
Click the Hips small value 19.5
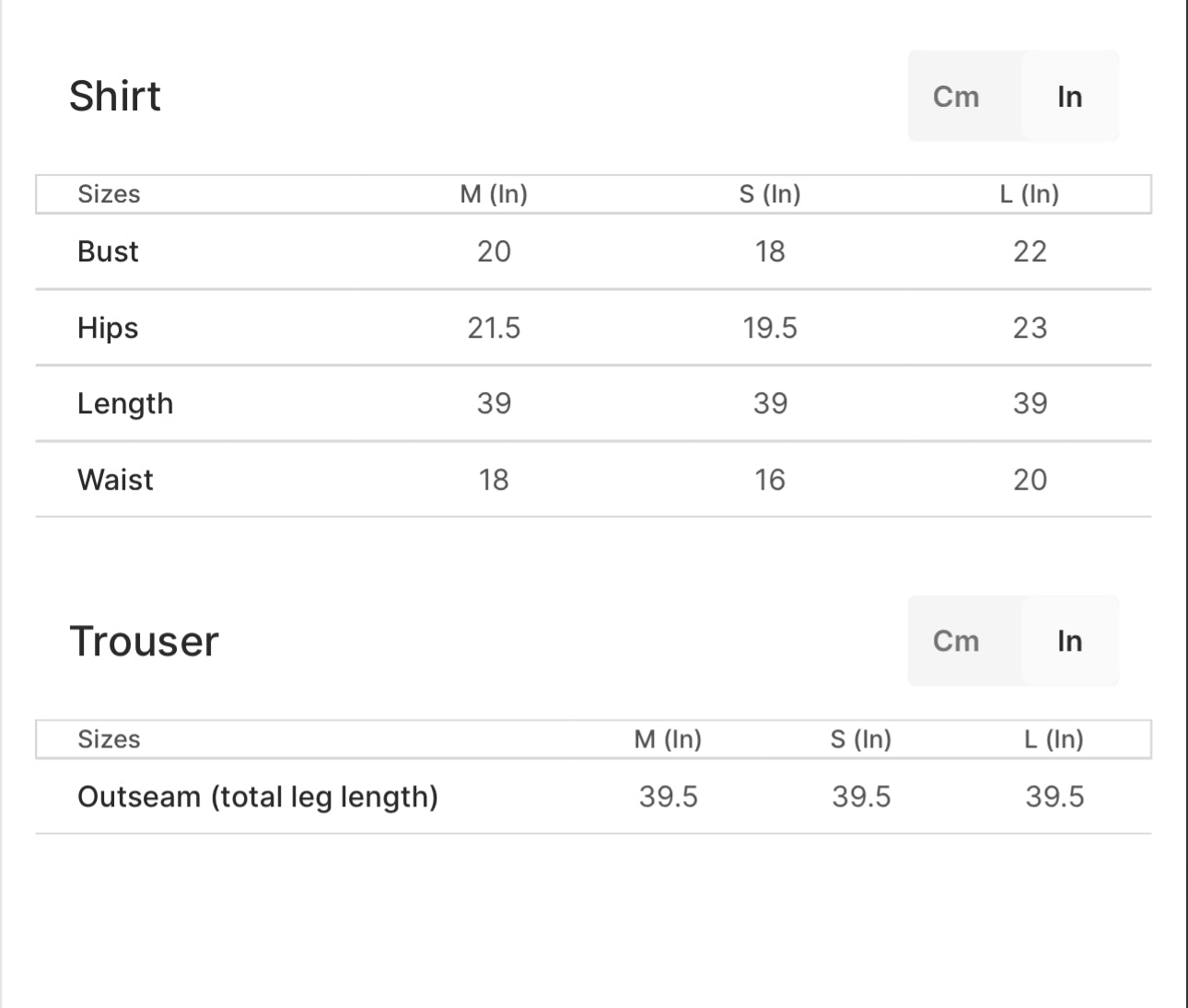click(x=770, y=328)
